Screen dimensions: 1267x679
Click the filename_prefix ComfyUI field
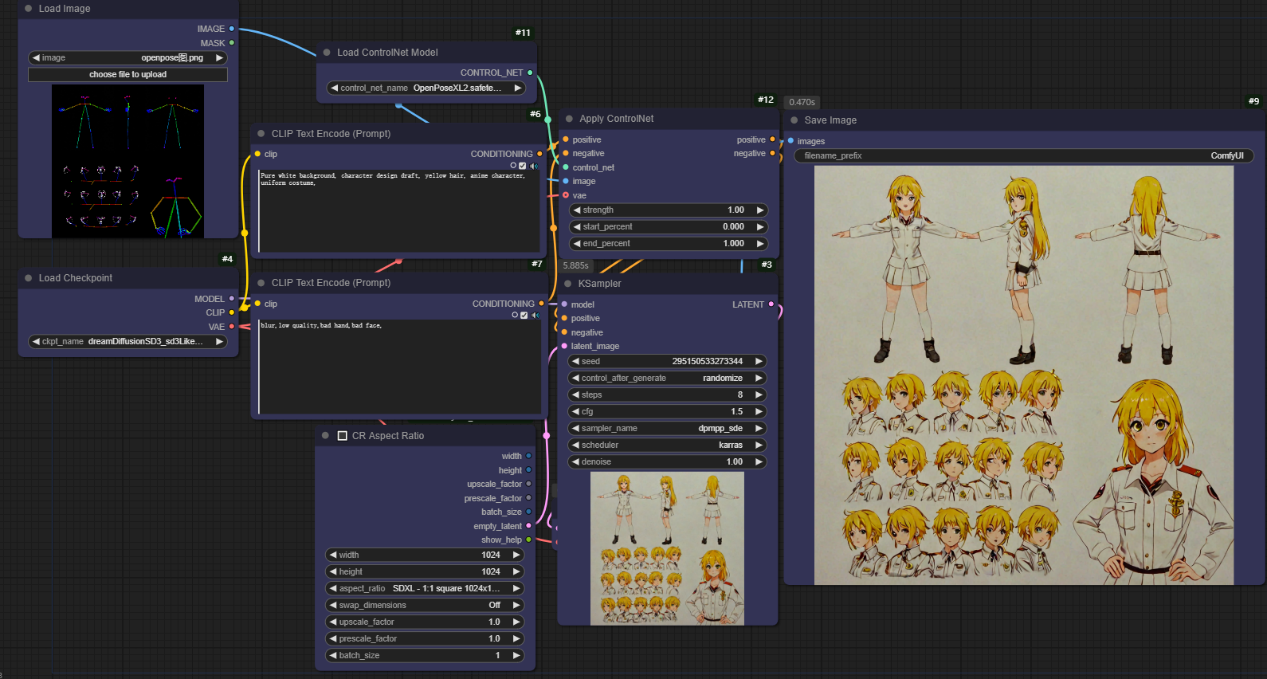point(1023,156)
